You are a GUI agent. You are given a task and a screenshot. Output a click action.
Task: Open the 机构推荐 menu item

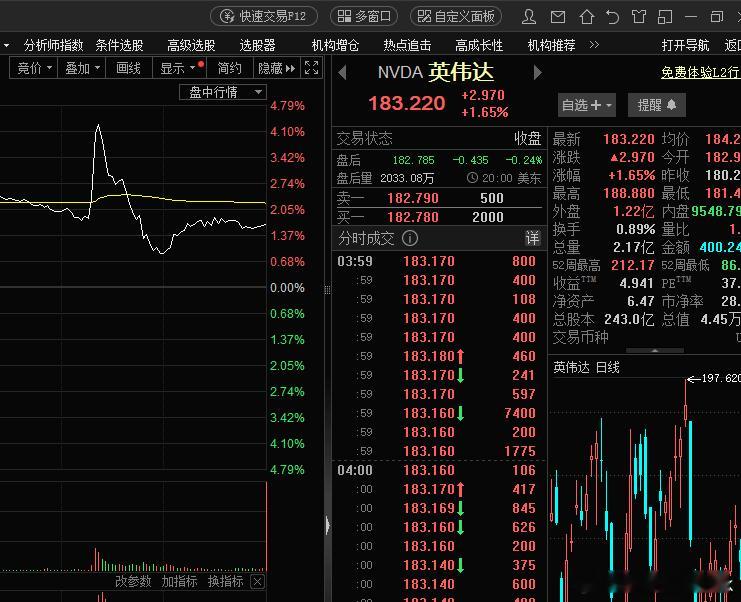click(x=551, y=45)
